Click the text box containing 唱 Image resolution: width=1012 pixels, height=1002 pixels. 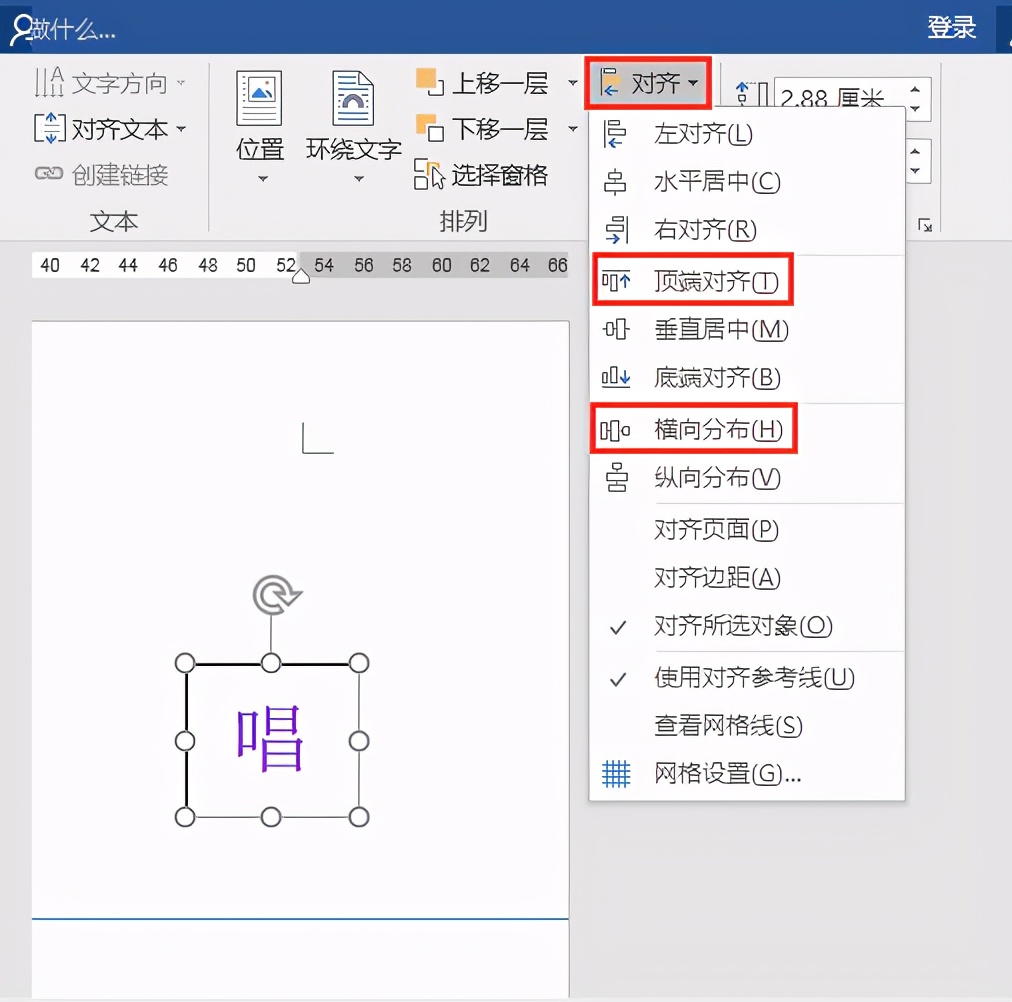[x=271, y=740]
